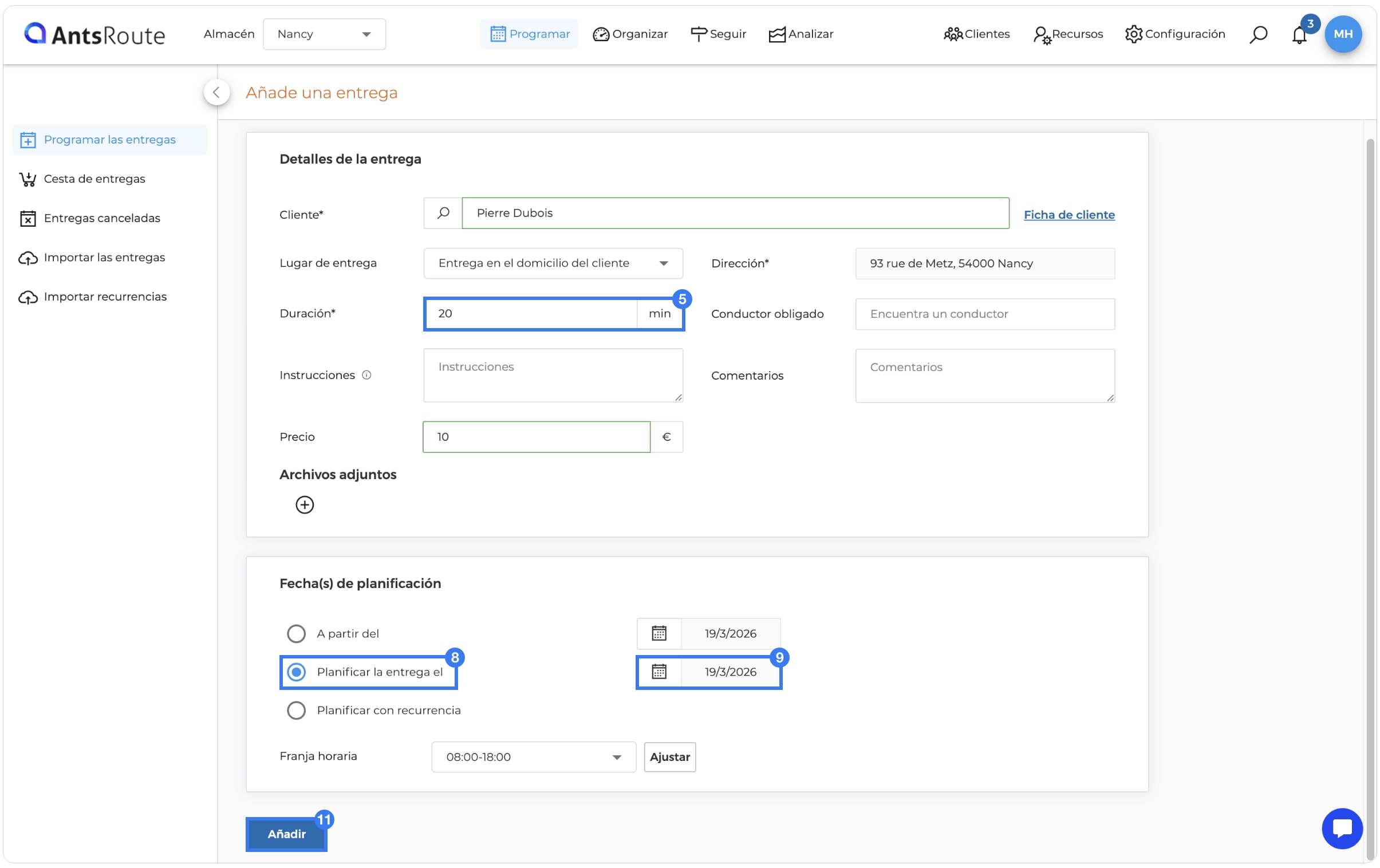Select Programar las entregas in sidebar

[109, 139]
